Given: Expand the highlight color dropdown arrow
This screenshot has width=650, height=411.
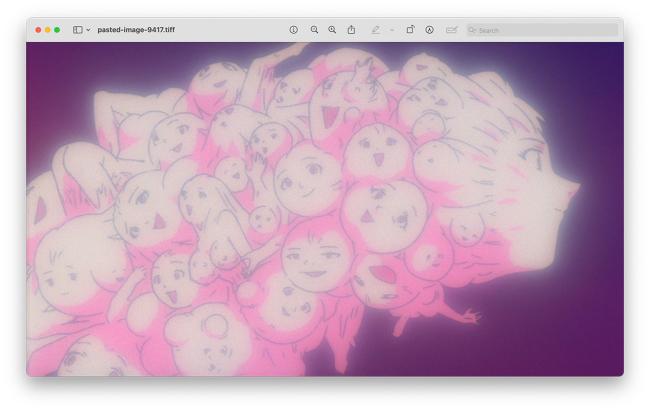Looking at the screenshot, I should coord(391,30).
